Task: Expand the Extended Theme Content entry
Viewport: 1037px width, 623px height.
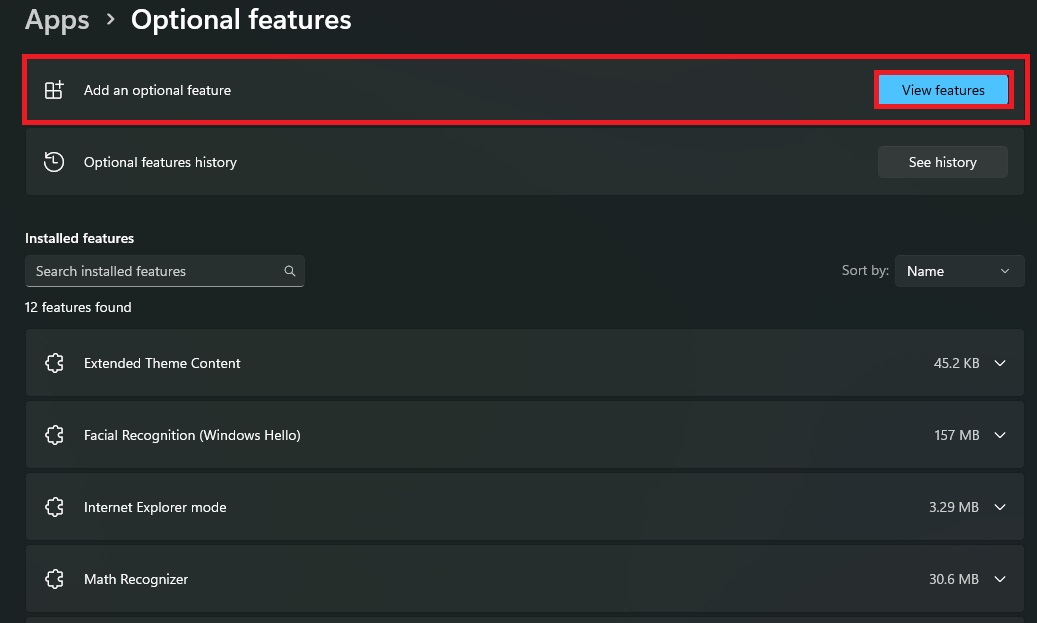Action: [x=1000, y=364]
